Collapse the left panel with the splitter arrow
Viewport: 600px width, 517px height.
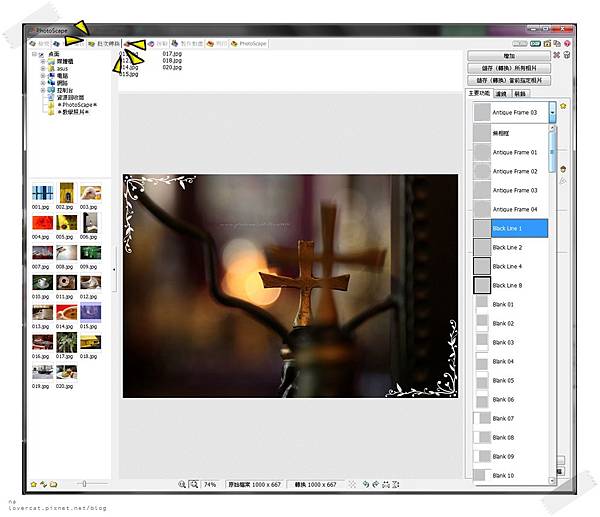pos(114,269)
